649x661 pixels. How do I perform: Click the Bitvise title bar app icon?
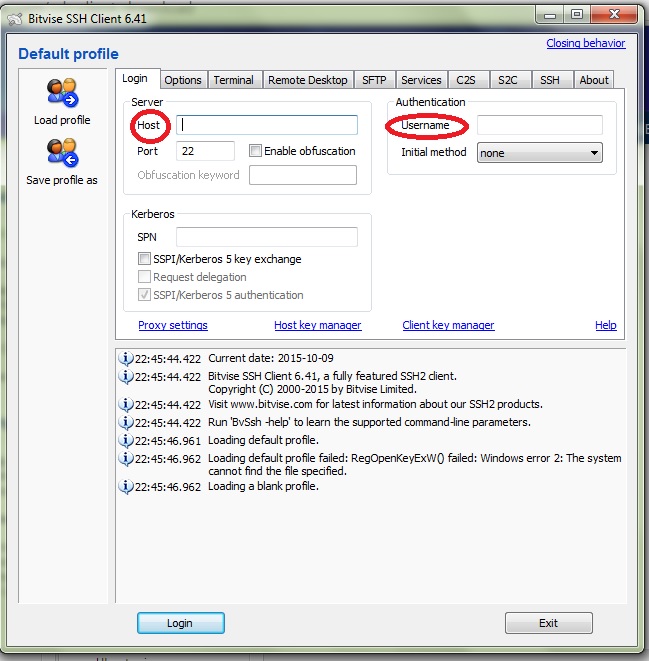click(x=15, y=19)
